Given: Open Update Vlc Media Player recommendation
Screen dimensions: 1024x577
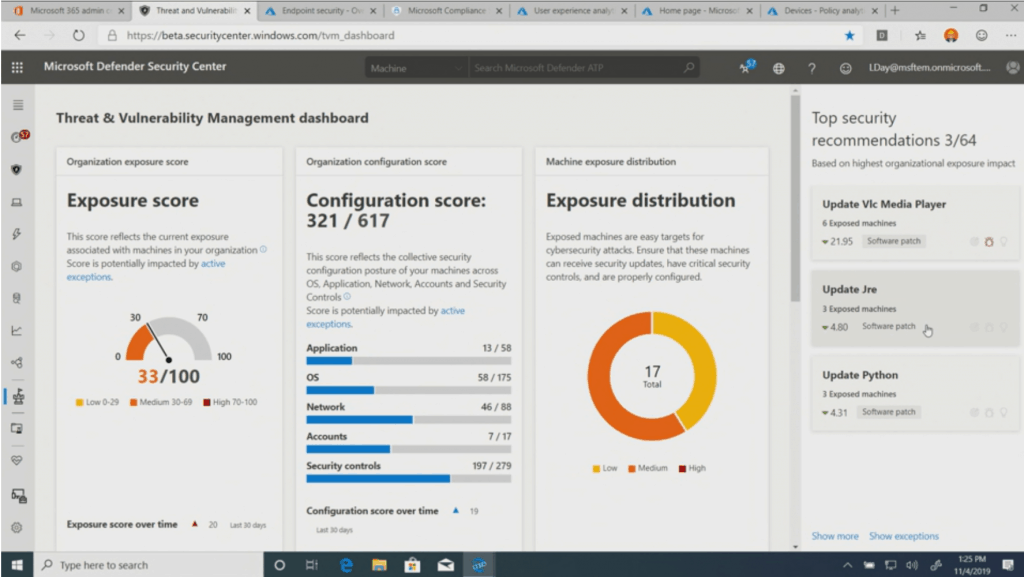Looking at the screenshot, I should [x=914, y=223].
